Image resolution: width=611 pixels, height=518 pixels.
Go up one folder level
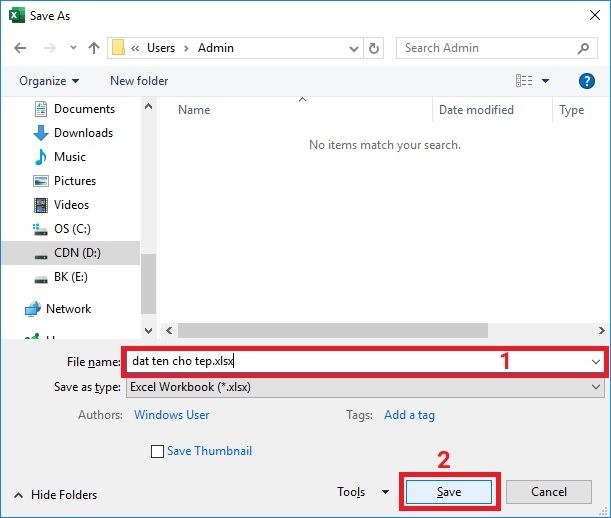(94, 48)
